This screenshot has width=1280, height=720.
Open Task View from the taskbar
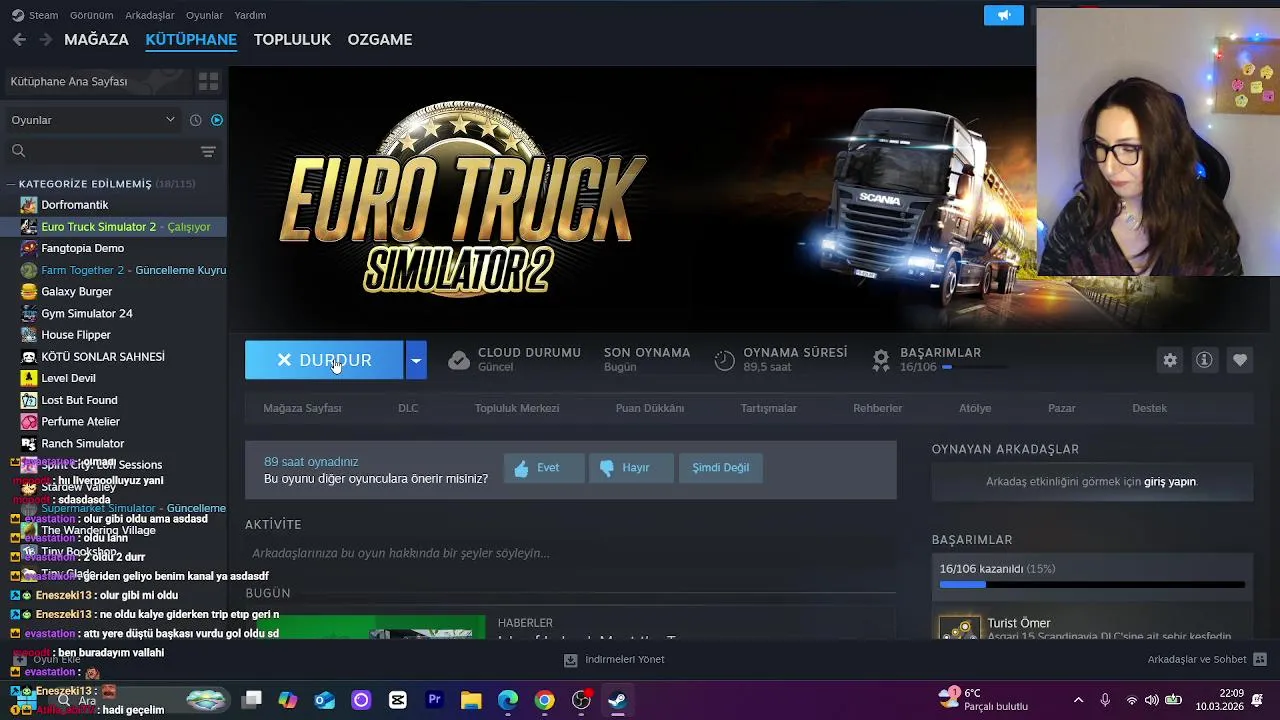[252, 700]
